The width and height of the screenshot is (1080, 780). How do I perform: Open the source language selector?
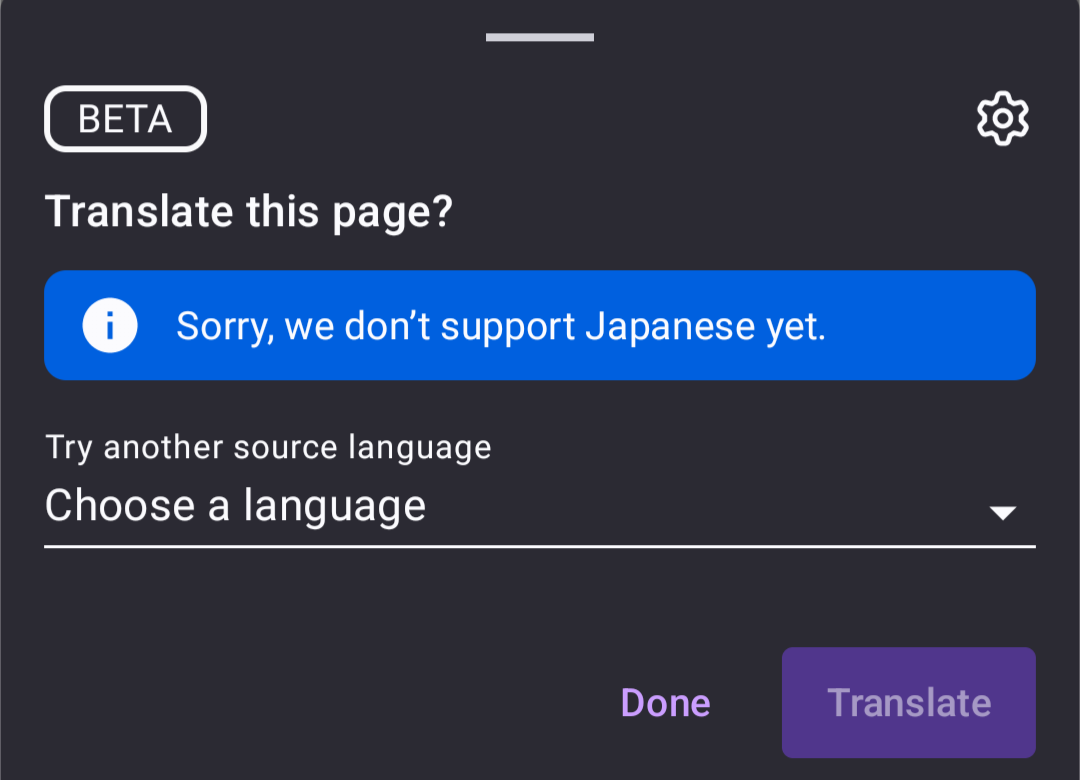(539, 507)
